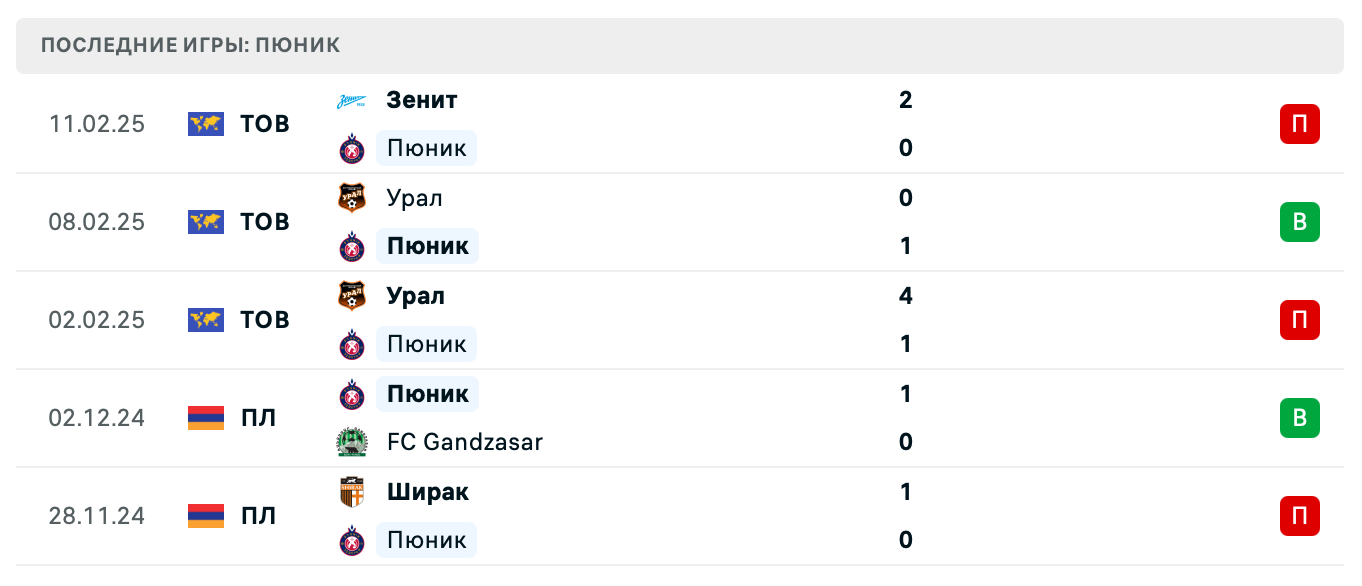Open the Ширак team link
The height and width of the screenshot is (586, 1362).
click(x=428, y=492)
